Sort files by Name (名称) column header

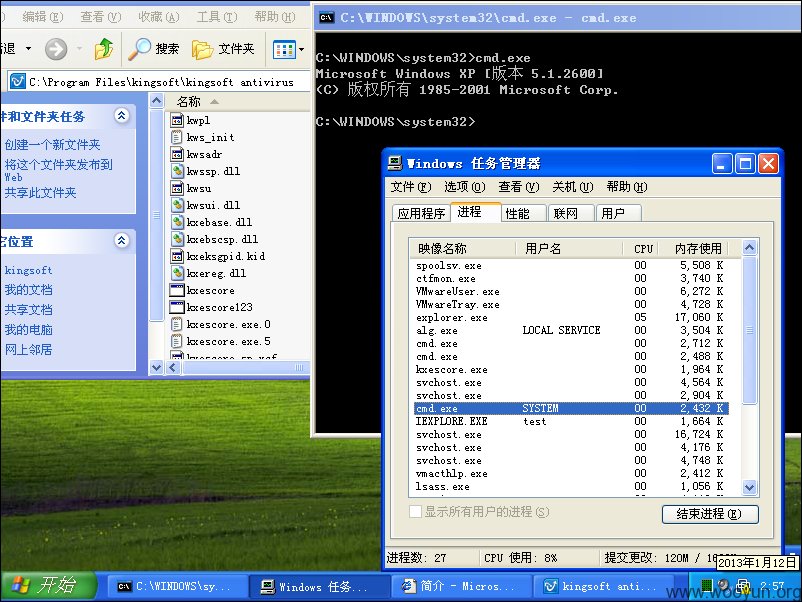[x=238, y=101]
